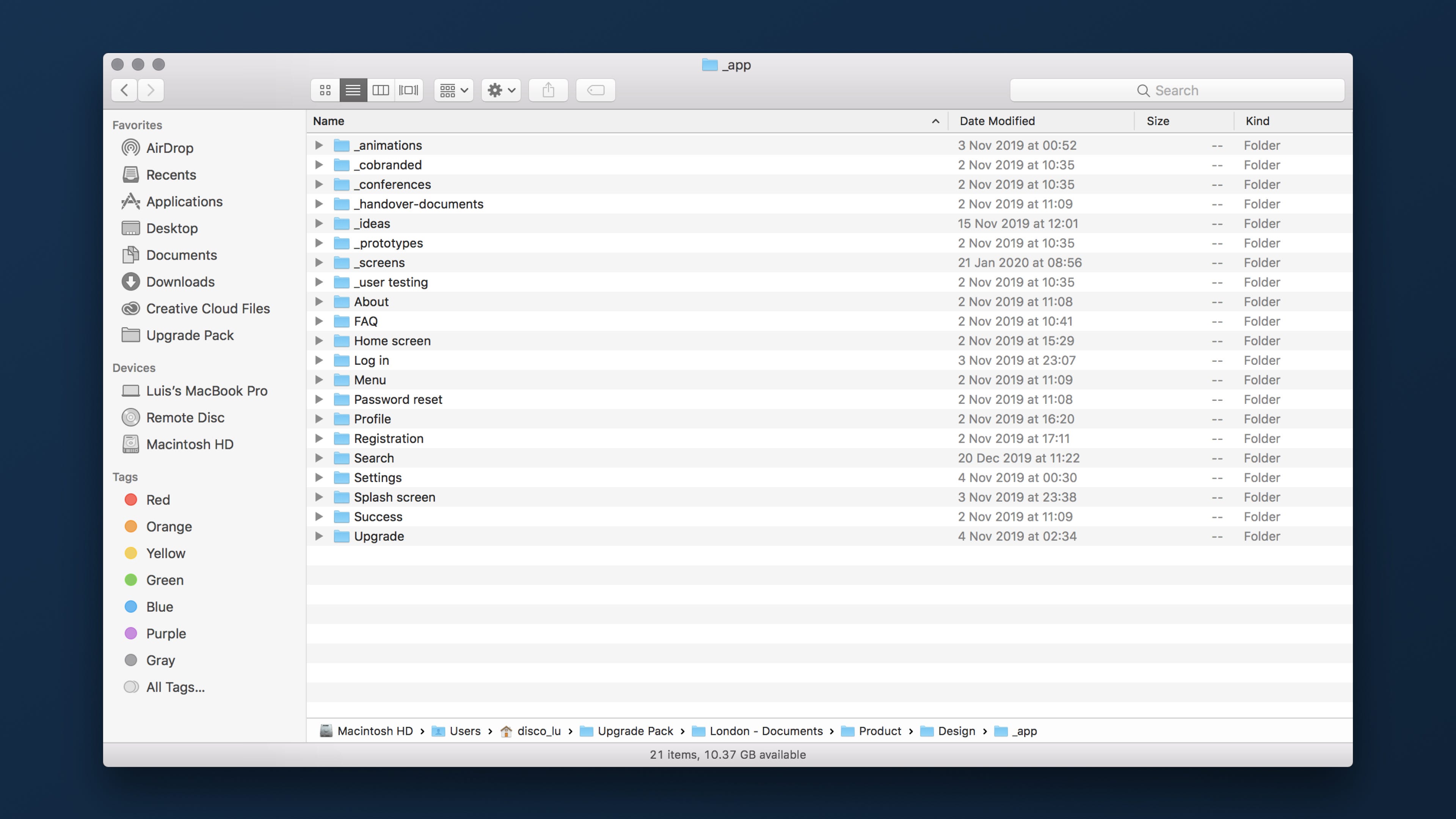Switch to icon view mode
The image size is (1456, 819).
coord(325,91)
